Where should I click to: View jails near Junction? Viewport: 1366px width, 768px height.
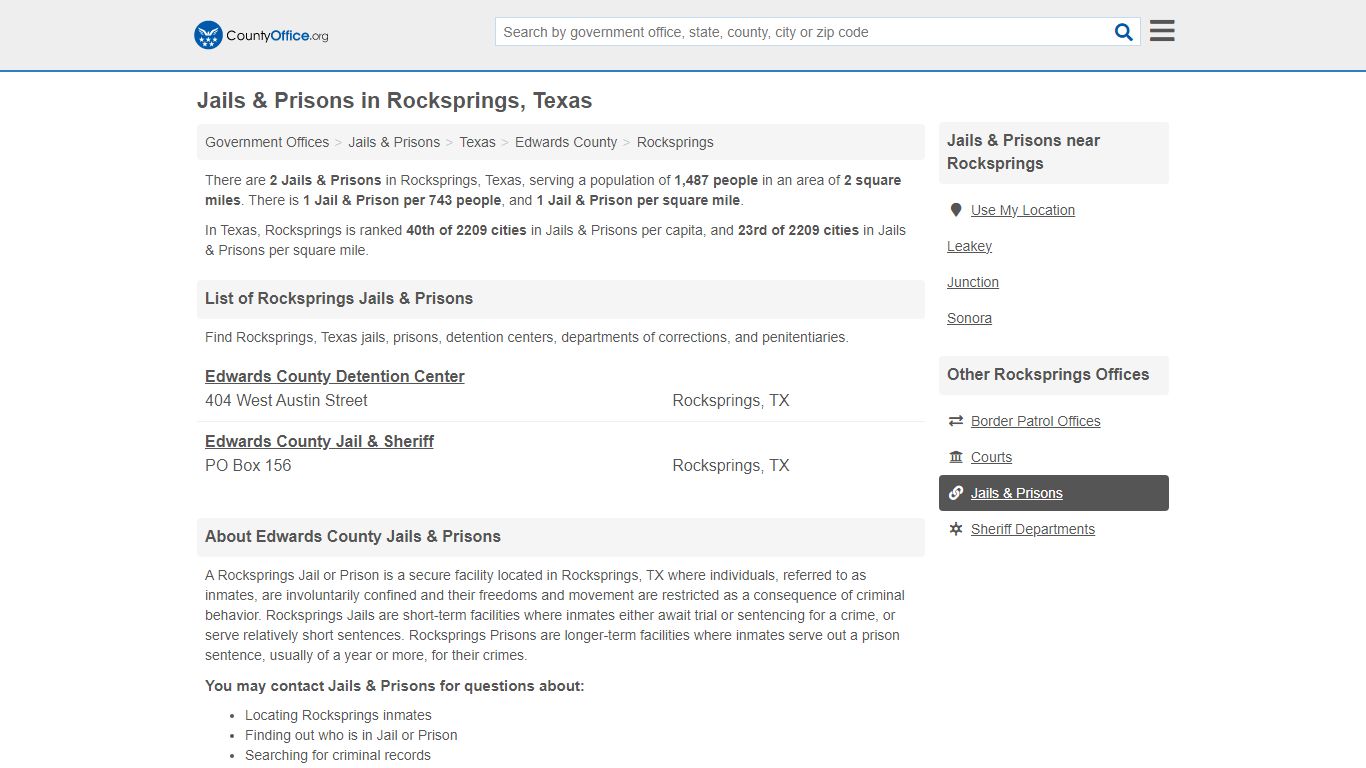point(973,282)
